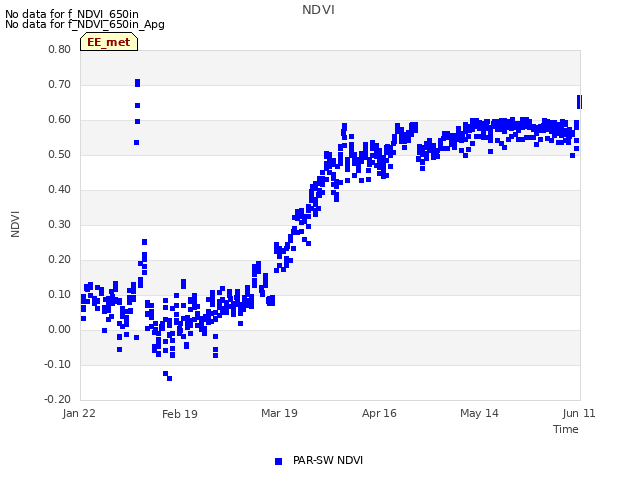Click the blue PAR-SW NDVI legend swatch
640x480 pixels.
[278, 461]
